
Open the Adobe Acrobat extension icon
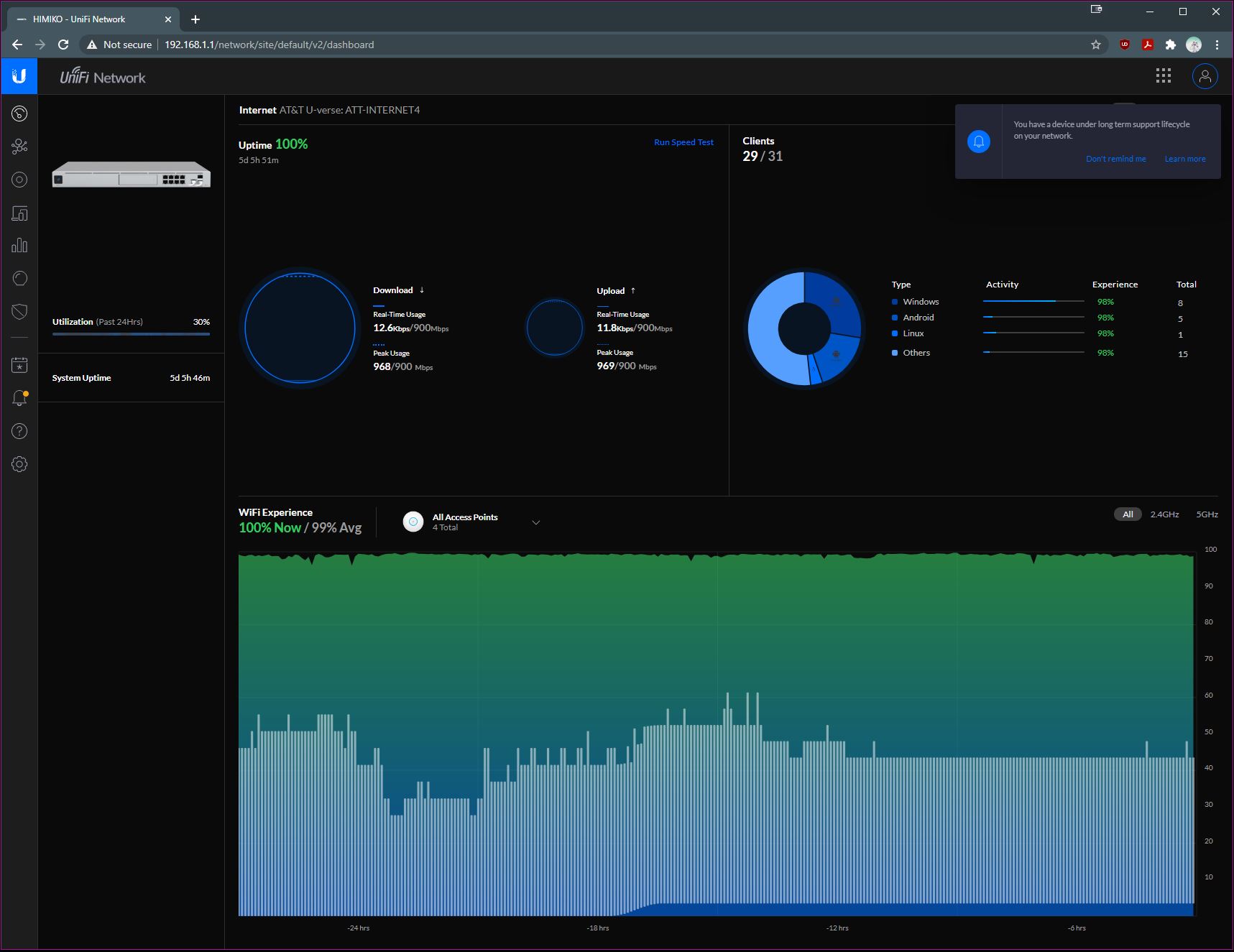pyautogui.click(x=1148, y=45)
